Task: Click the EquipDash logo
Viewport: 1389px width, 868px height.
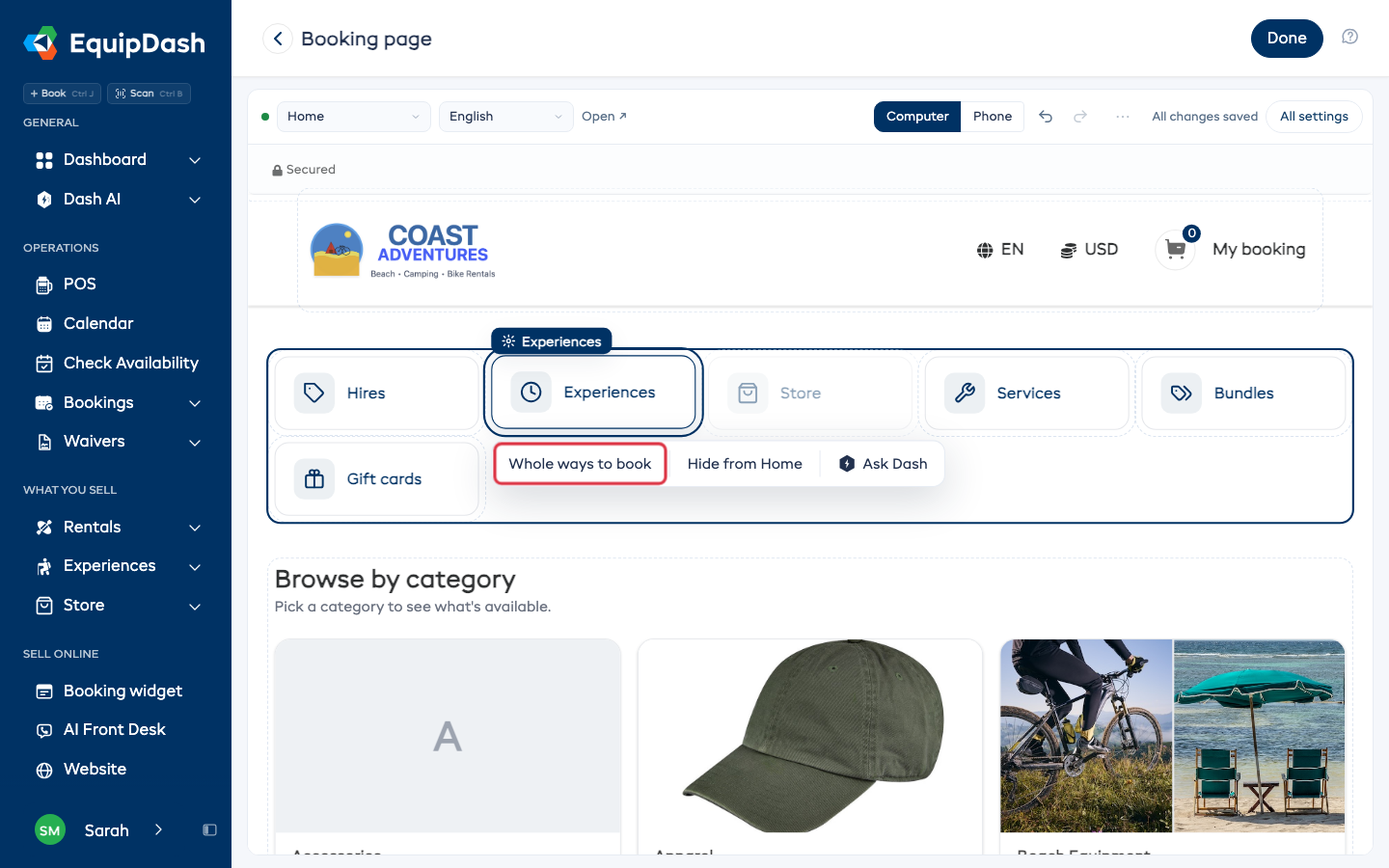Action: pos(115,43)
